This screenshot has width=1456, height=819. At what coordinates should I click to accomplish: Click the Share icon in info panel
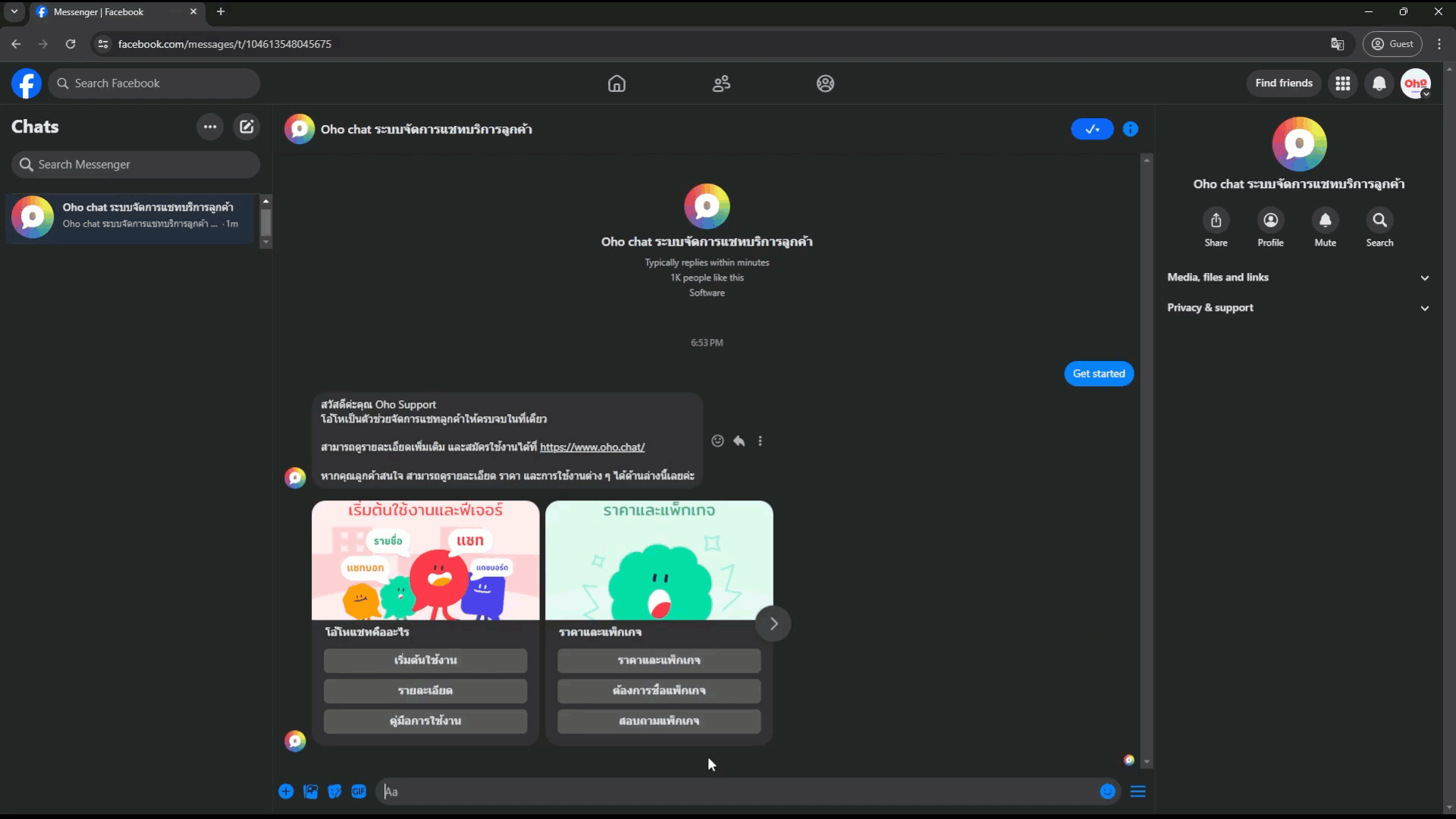1216,220
